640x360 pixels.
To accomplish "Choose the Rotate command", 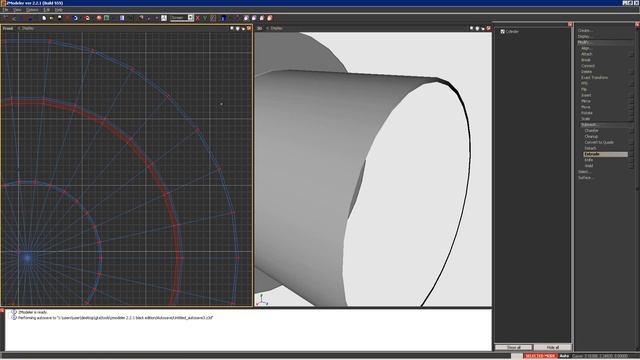I will (587, 113).
